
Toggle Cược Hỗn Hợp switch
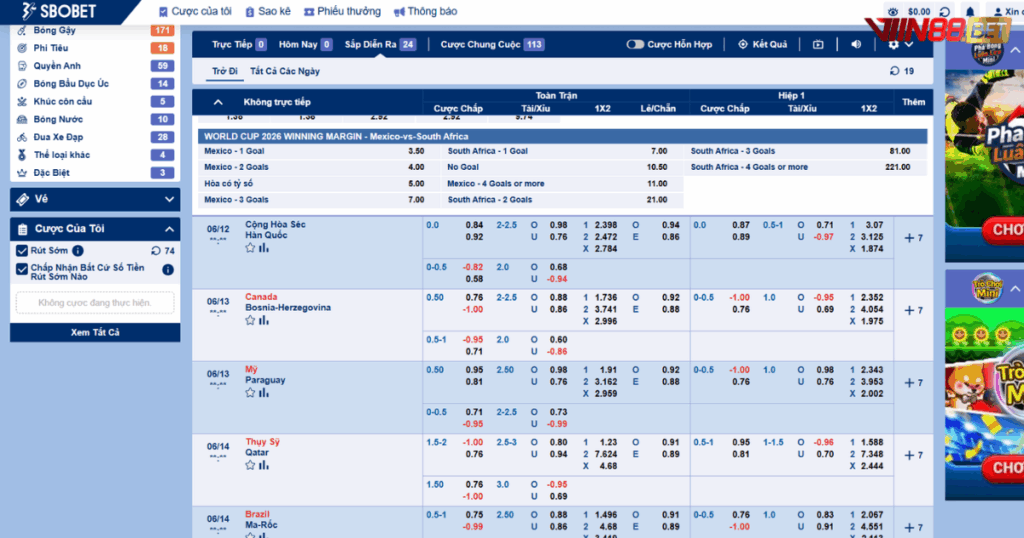click(635, 44)
